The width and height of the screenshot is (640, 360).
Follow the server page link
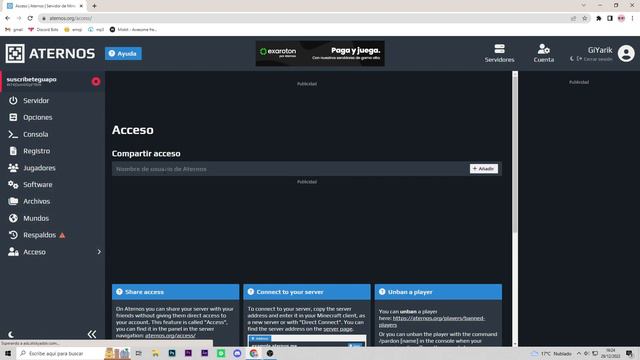(338, 329)
